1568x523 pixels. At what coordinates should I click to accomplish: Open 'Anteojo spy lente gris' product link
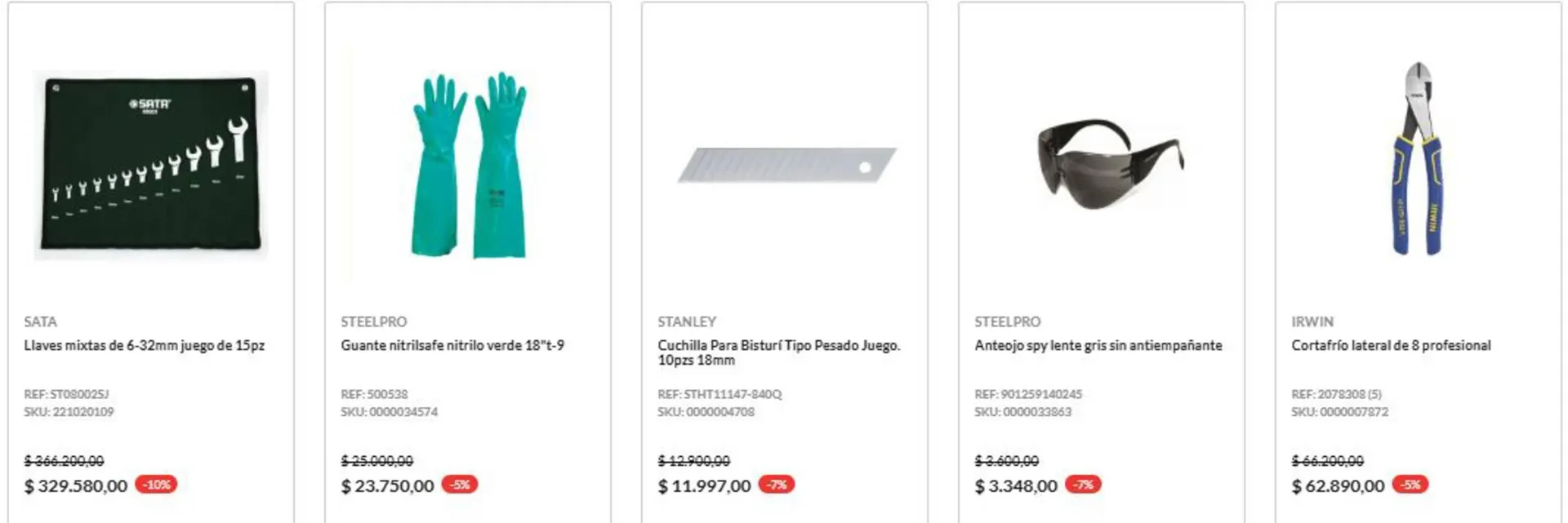tap(1098, 346)
